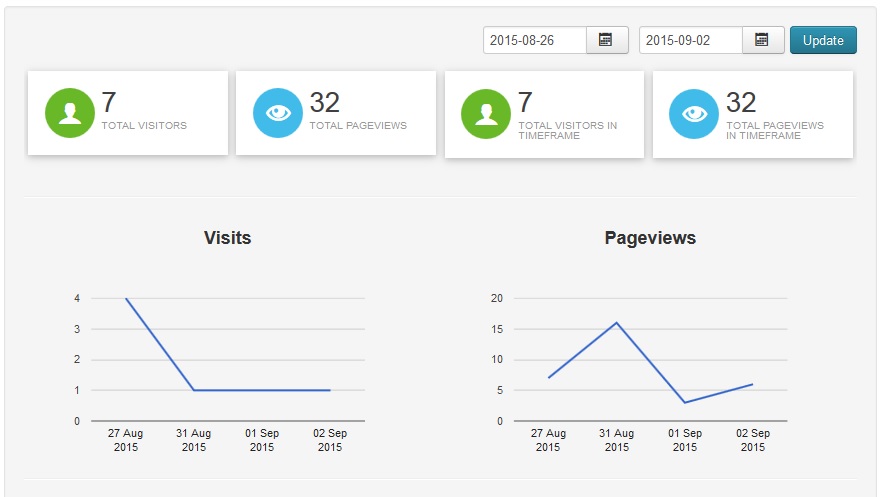The width and height of the screenshot is (882, 497).
Task: Click the Update button
Action: click(823, 40)
